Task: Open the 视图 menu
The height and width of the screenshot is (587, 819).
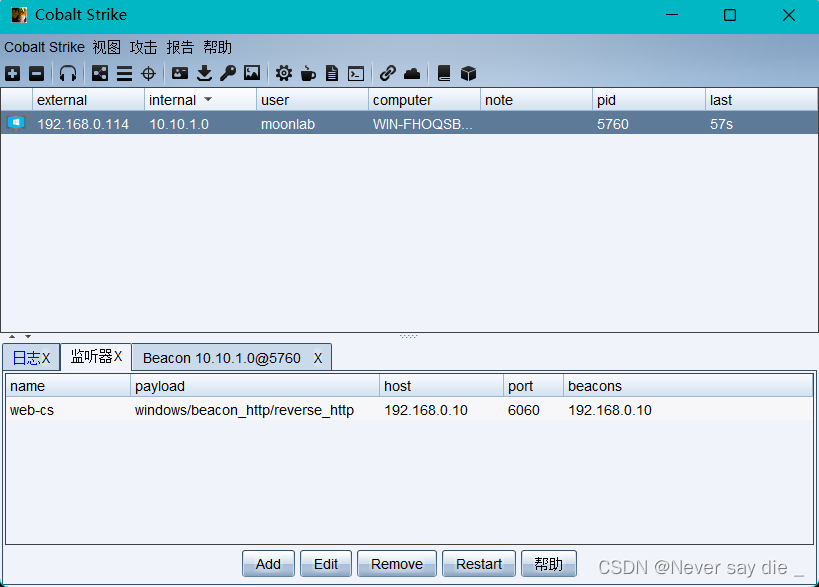Action: coord(107,48)
